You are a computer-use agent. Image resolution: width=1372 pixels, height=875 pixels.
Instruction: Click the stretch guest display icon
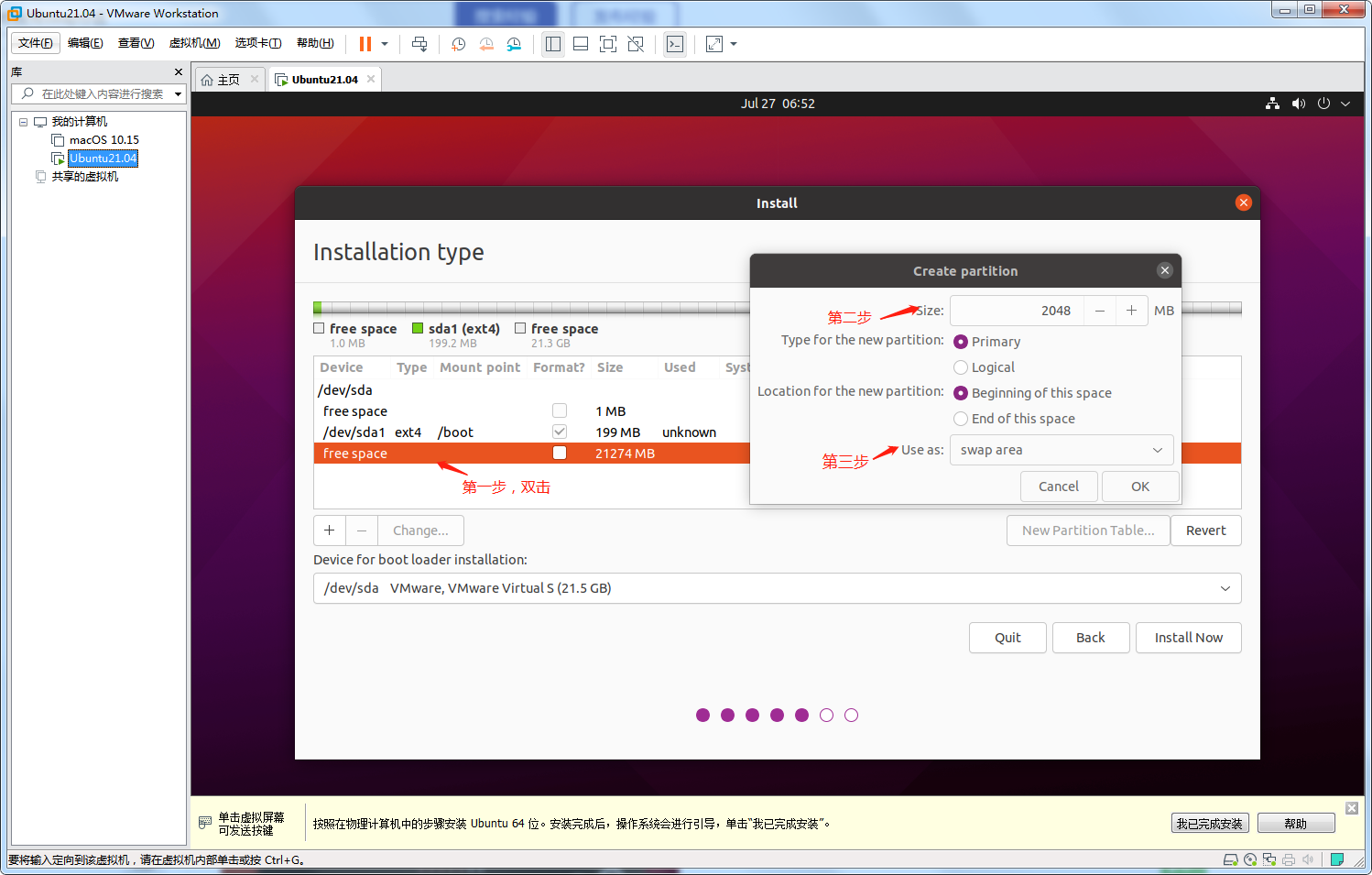[714, 44]
